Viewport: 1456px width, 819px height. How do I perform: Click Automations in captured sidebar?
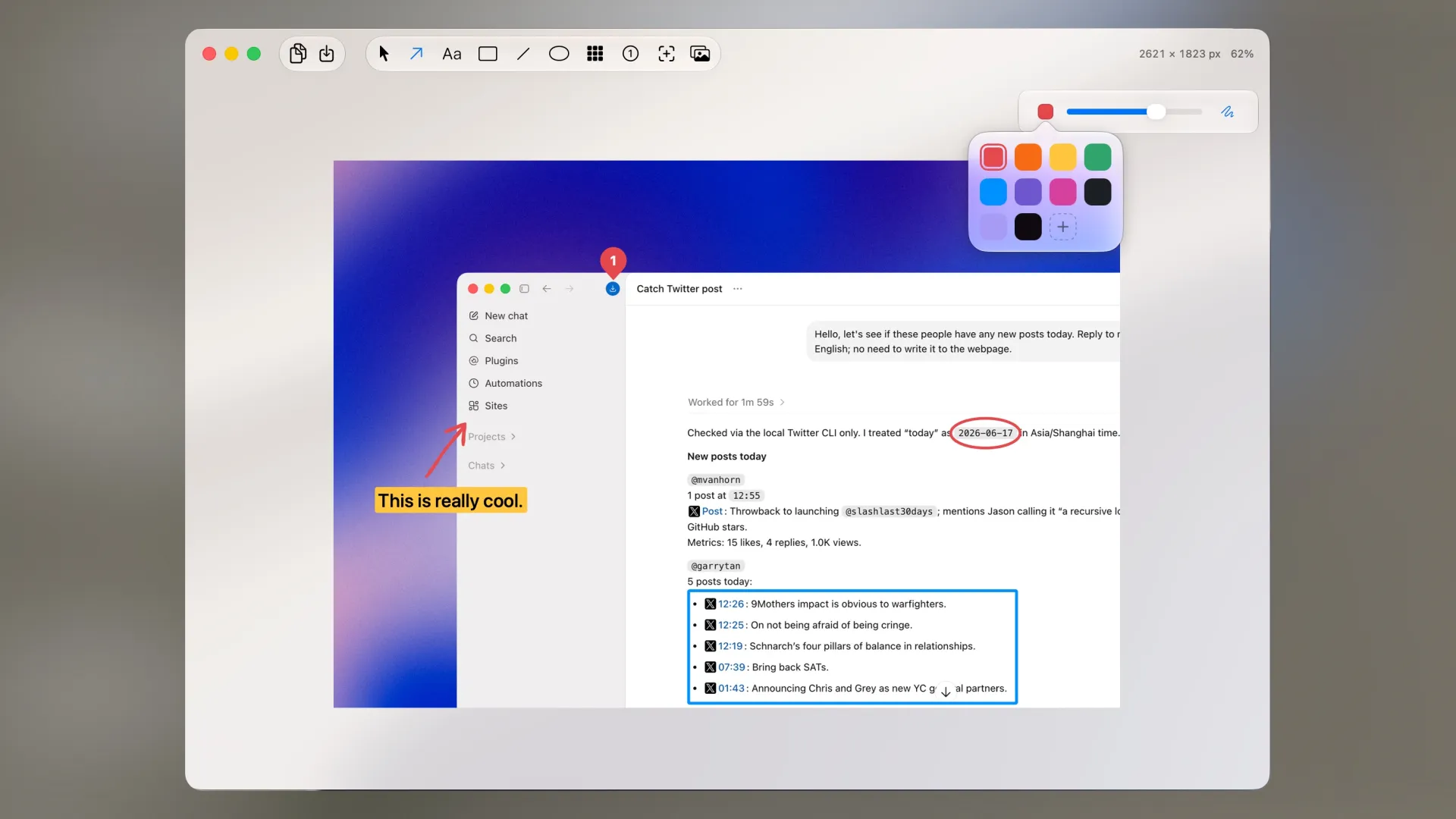(x=505, y=384)
